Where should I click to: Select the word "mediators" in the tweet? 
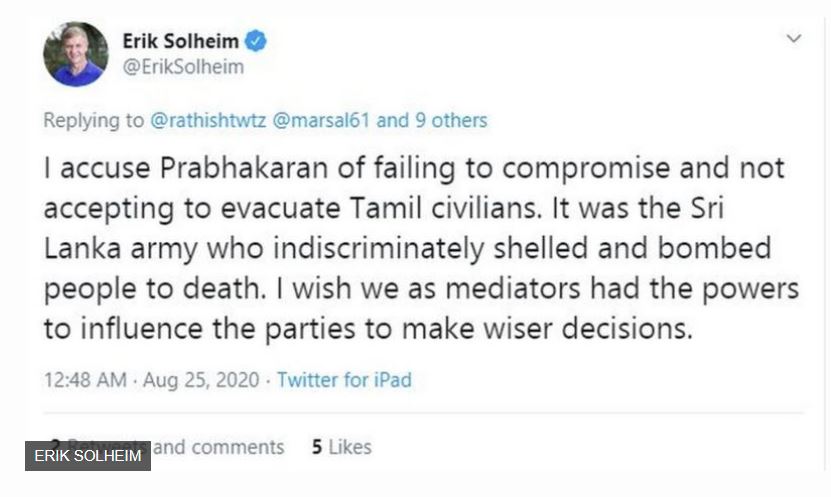point(512,289)
